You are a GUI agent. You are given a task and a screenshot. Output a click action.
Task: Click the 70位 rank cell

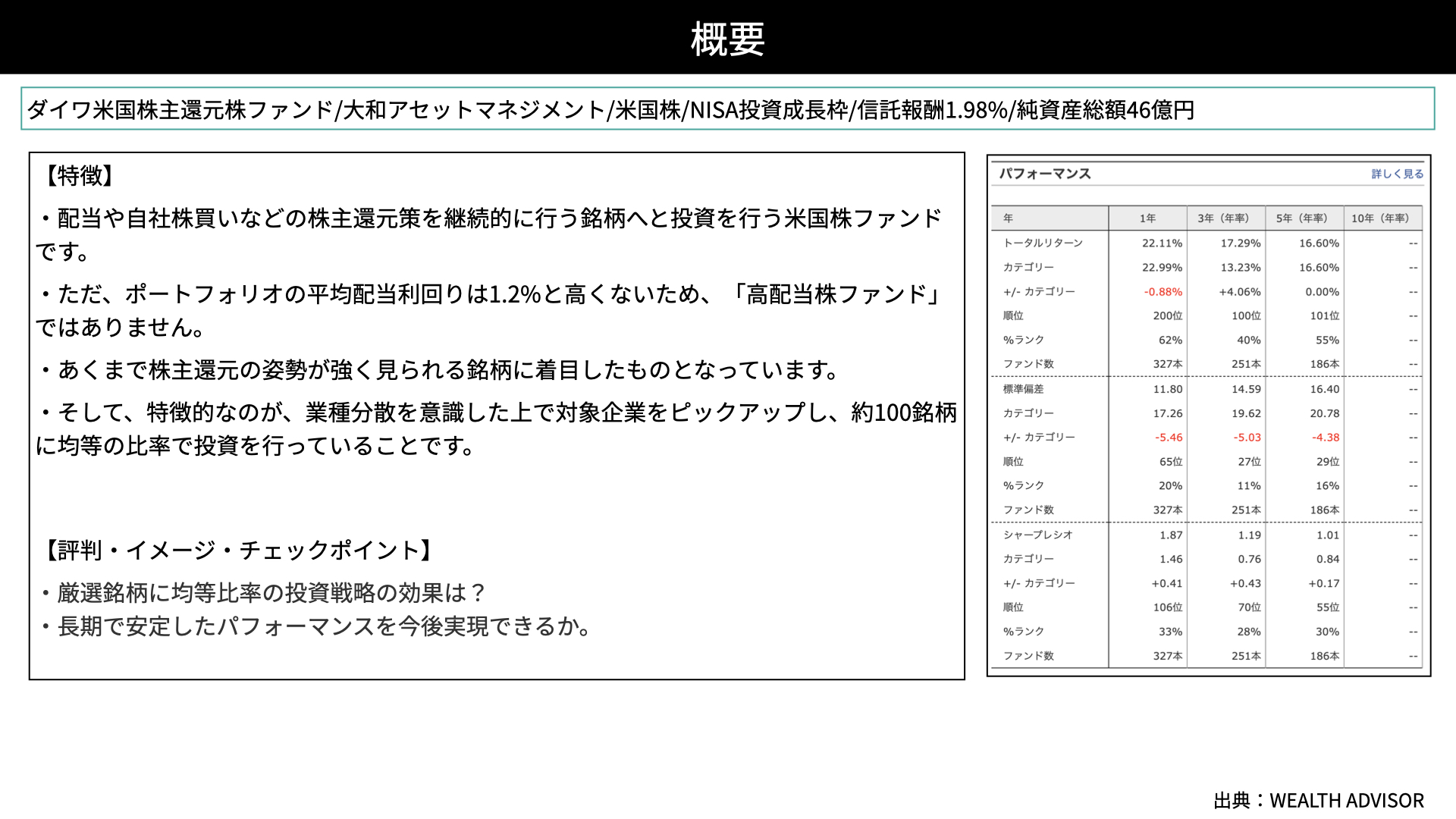(1250, 607)
